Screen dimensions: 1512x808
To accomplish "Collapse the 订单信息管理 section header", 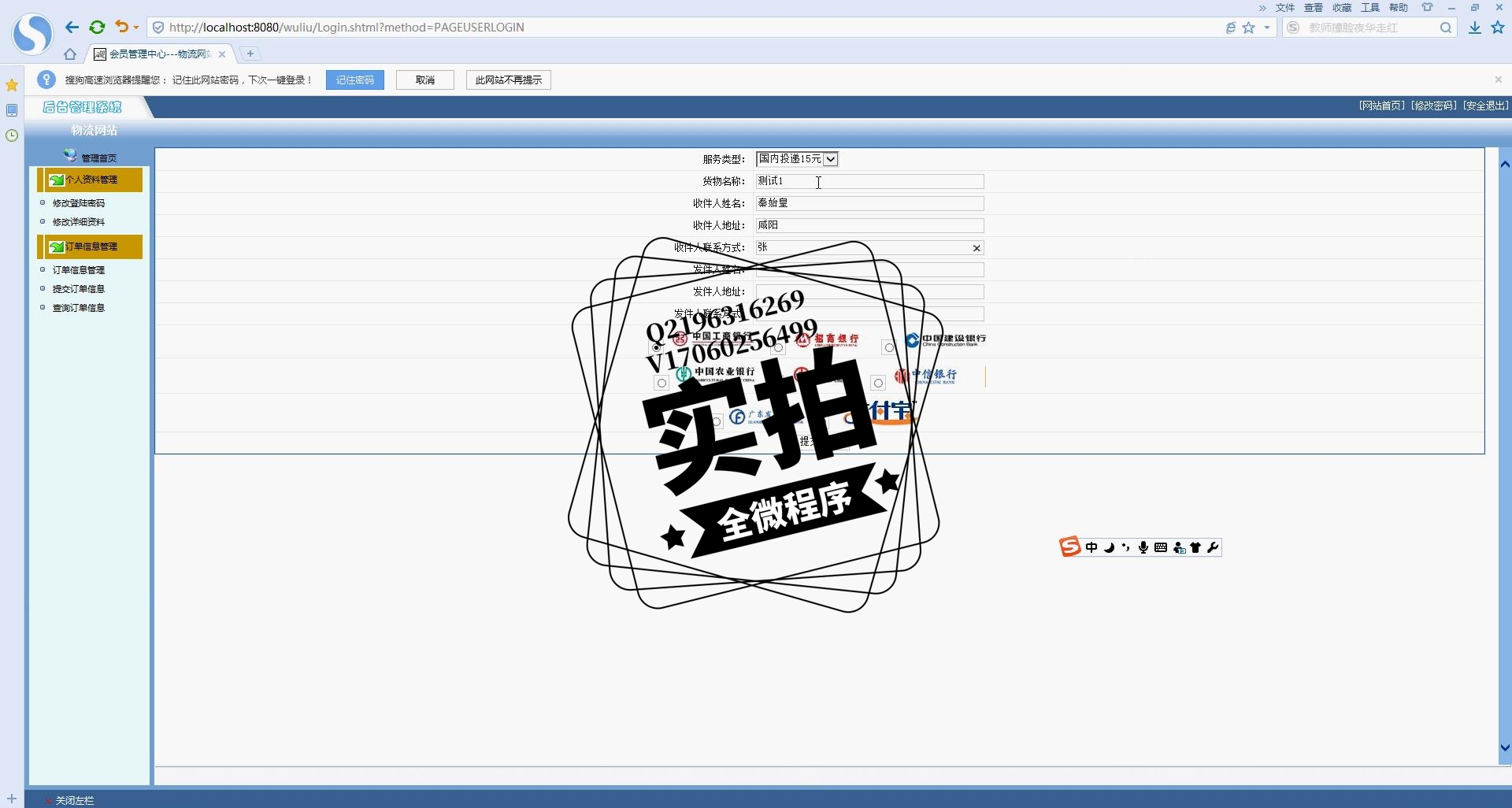I will pos(90,246).
